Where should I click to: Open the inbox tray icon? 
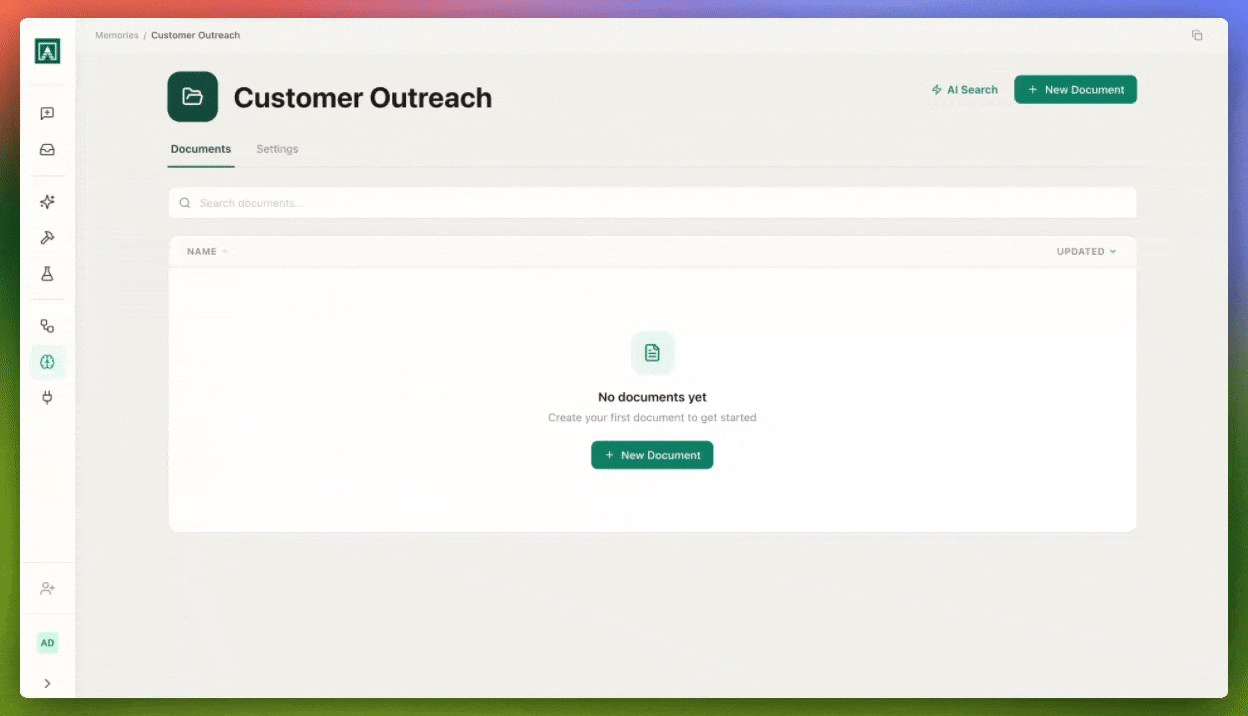tap(47, 150)
